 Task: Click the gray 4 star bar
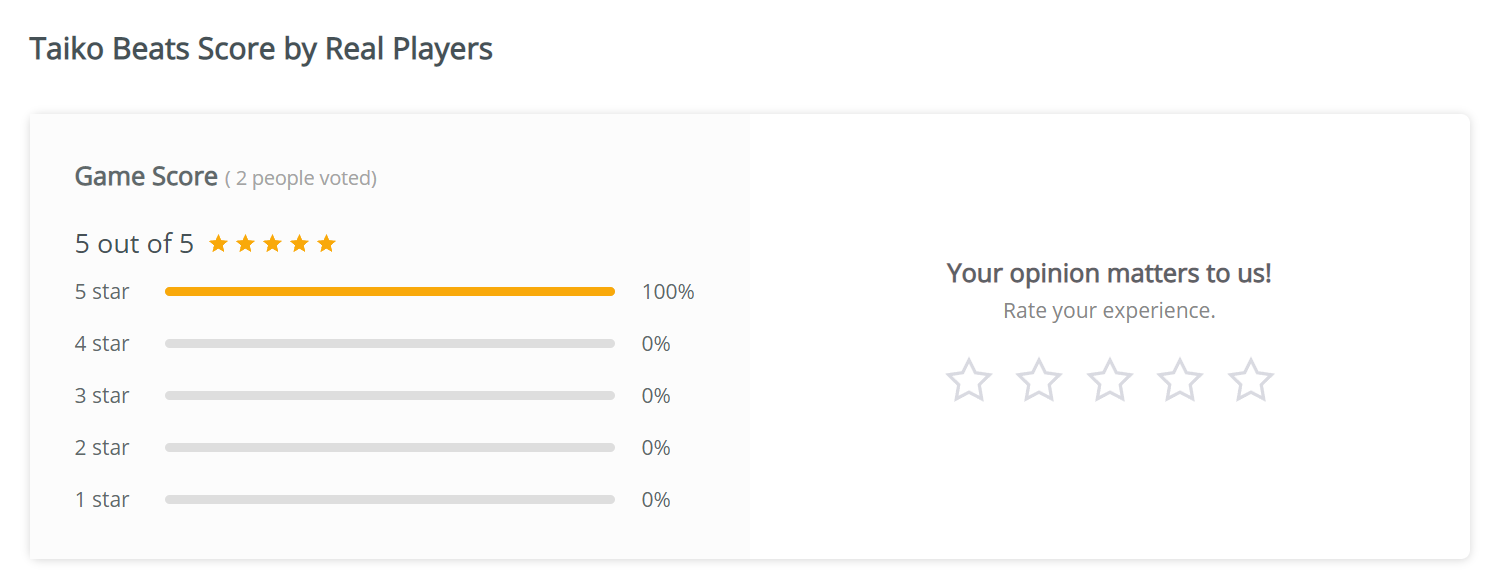pos(389,344)
